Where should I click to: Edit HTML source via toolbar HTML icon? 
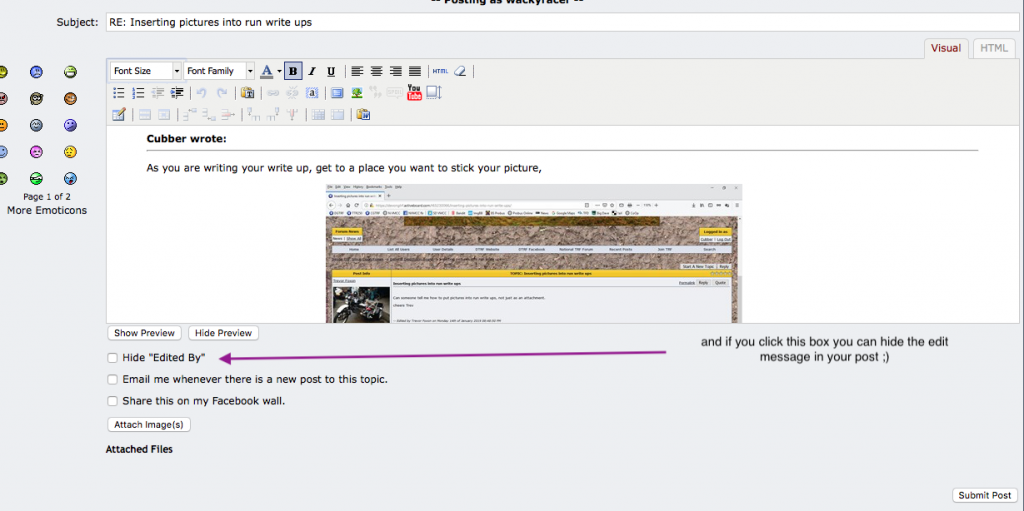click(440, 71)
